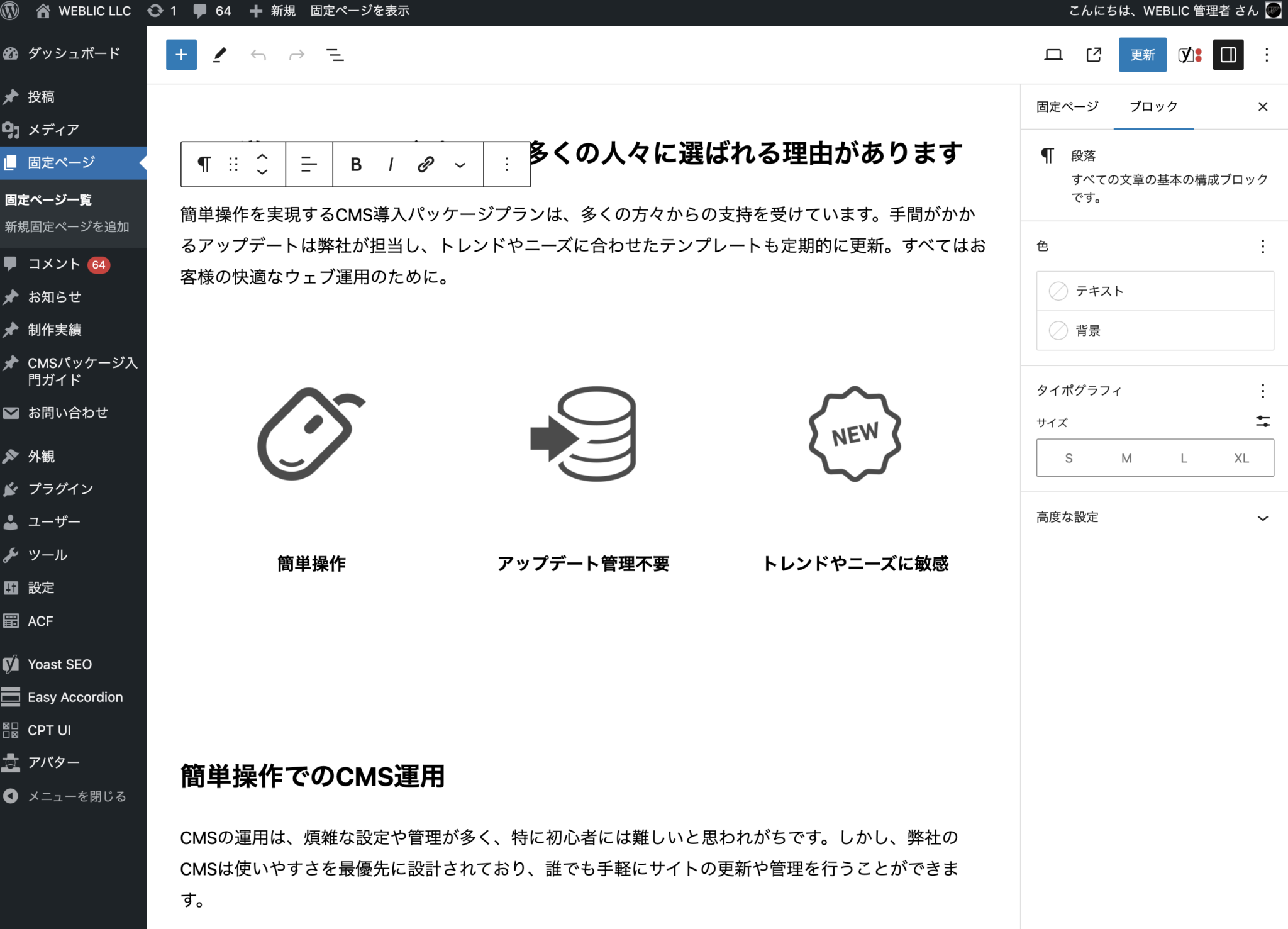The height and width of the screenshot is (929, 1288).
Task: Toggle the settings sidebar panel
Action: (1228, 55)
